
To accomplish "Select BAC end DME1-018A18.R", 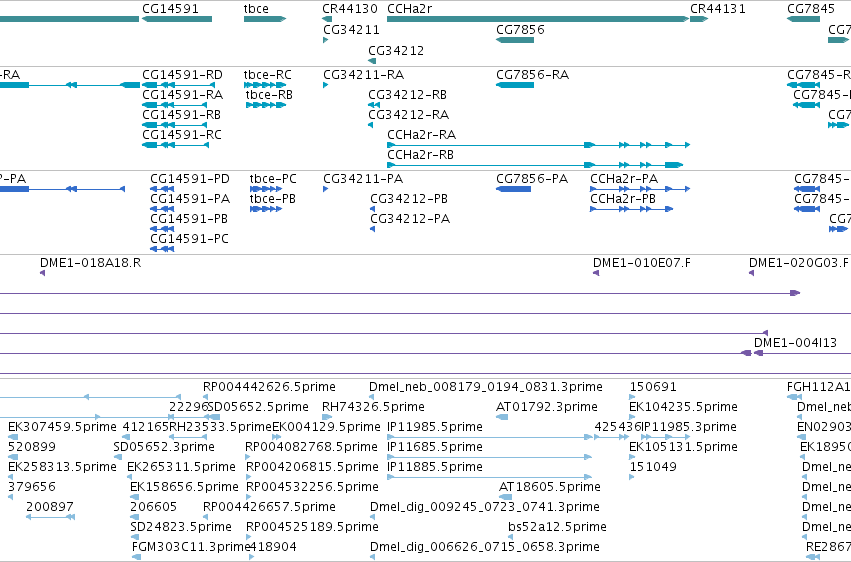I will point(90,263).
